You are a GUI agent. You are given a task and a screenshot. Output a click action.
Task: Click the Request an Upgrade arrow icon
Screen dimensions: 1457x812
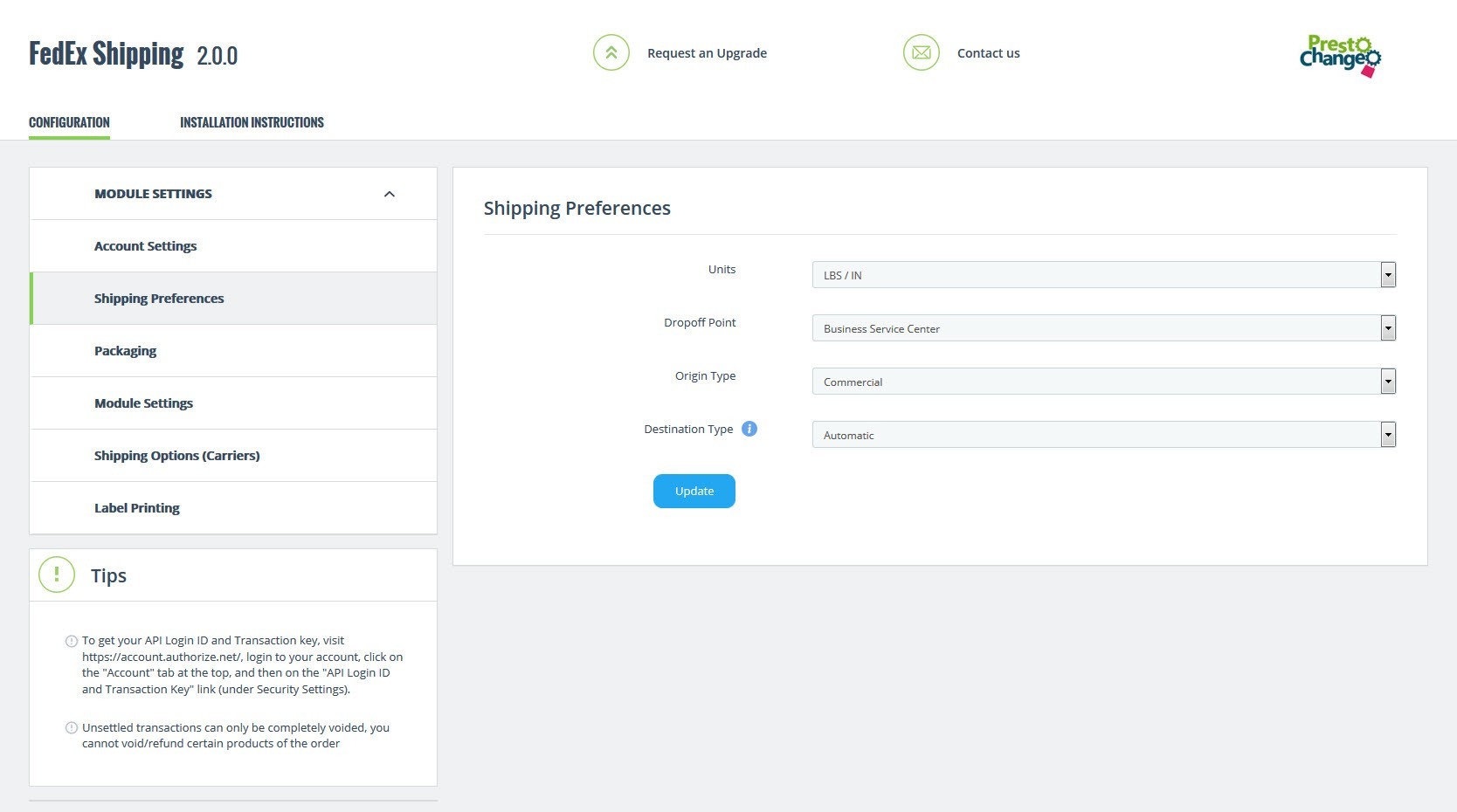pyautogui.click(x=611, y=52)
